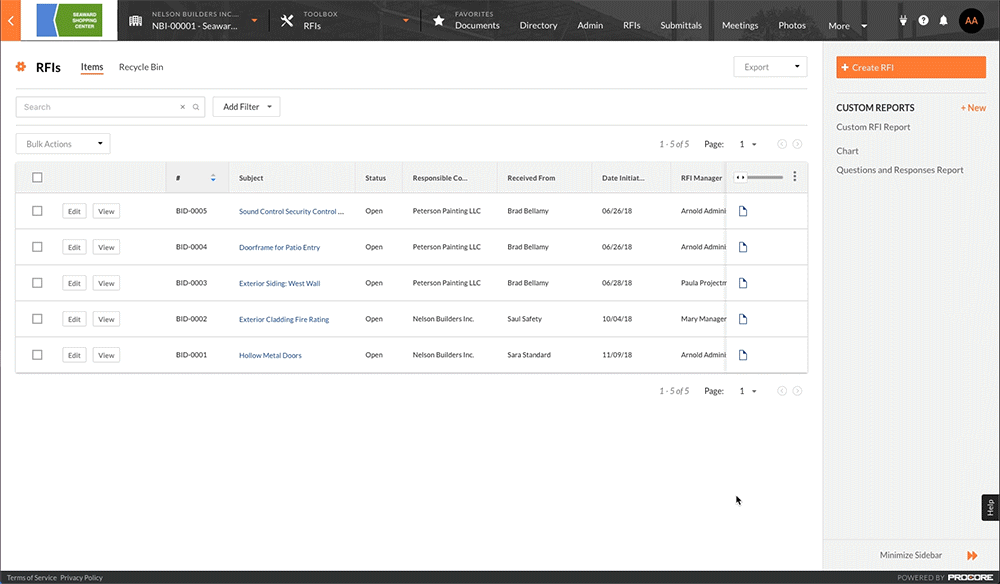
Task: Switch to the Recycle Bin tab
Action: coord(141,67)
